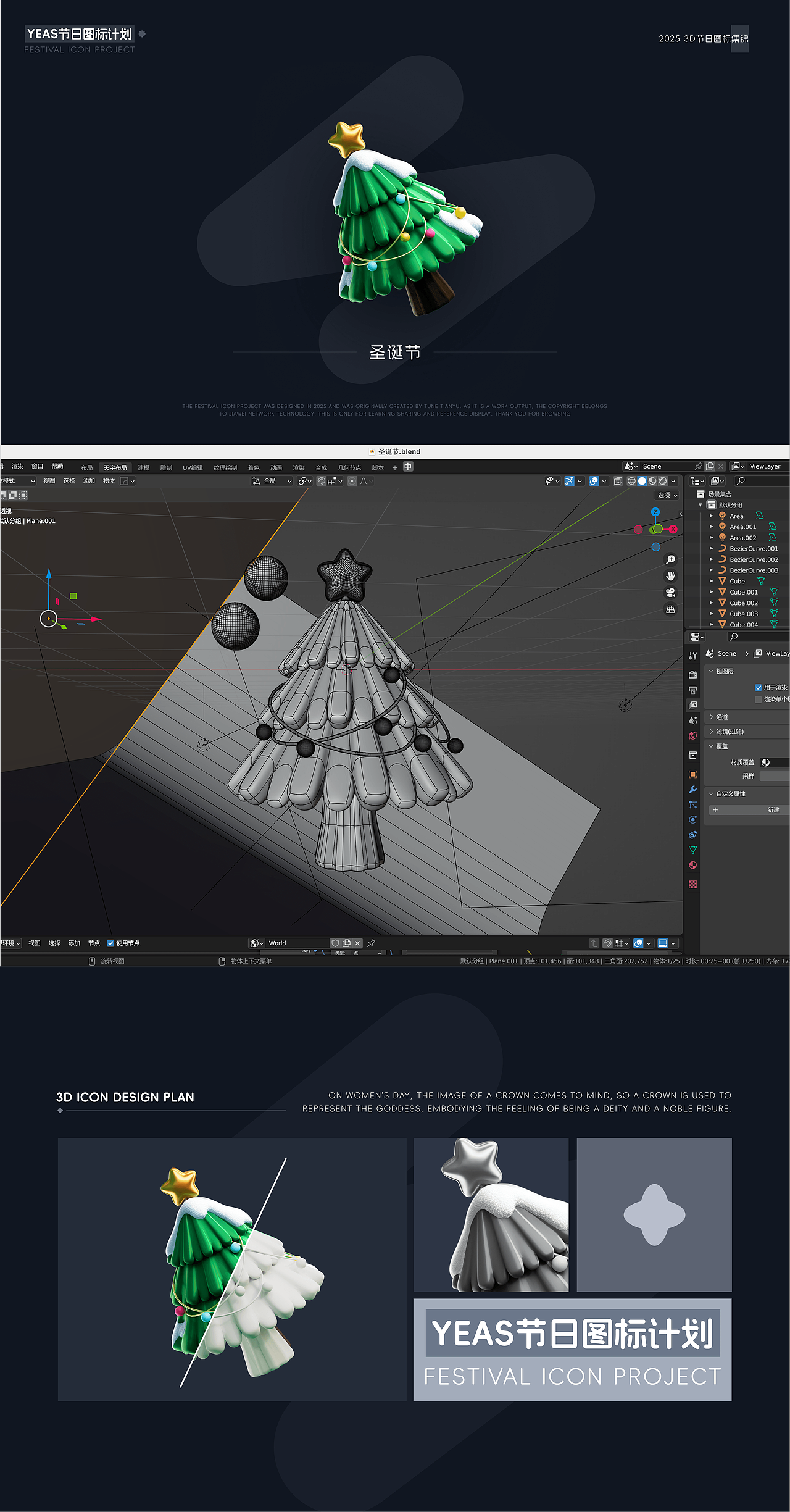The width and height of the screenshot is (790, 1512).
Task: Open the Texture properties checker icon
Action: click(693, 884)
